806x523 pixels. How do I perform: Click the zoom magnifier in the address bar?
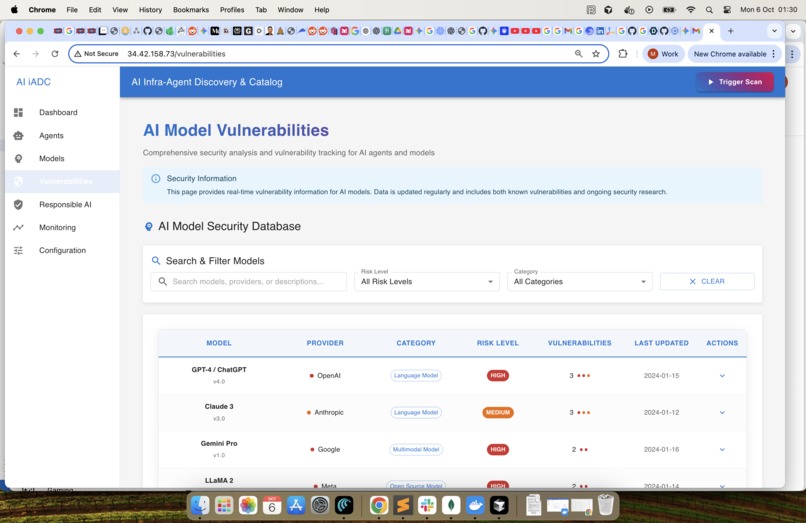[x=578, y=53]
